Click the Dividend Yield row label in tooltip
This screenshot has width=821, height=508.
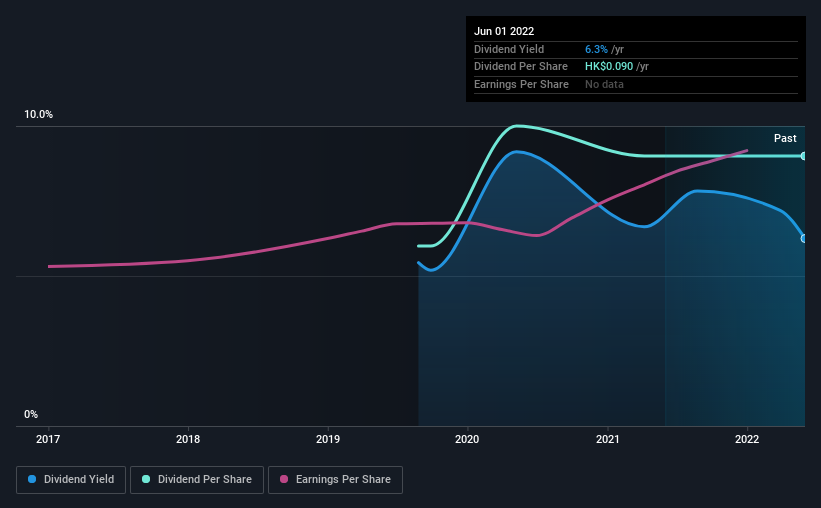click(509, 49)
